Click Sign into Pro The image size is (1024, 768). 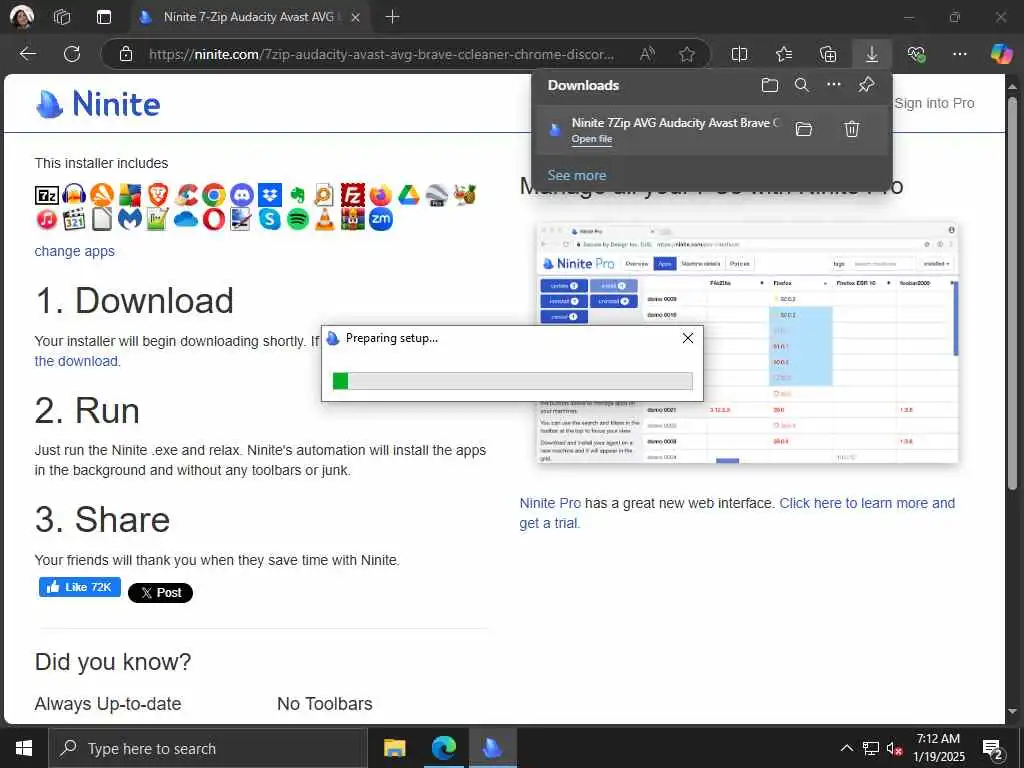pos(934,103)
